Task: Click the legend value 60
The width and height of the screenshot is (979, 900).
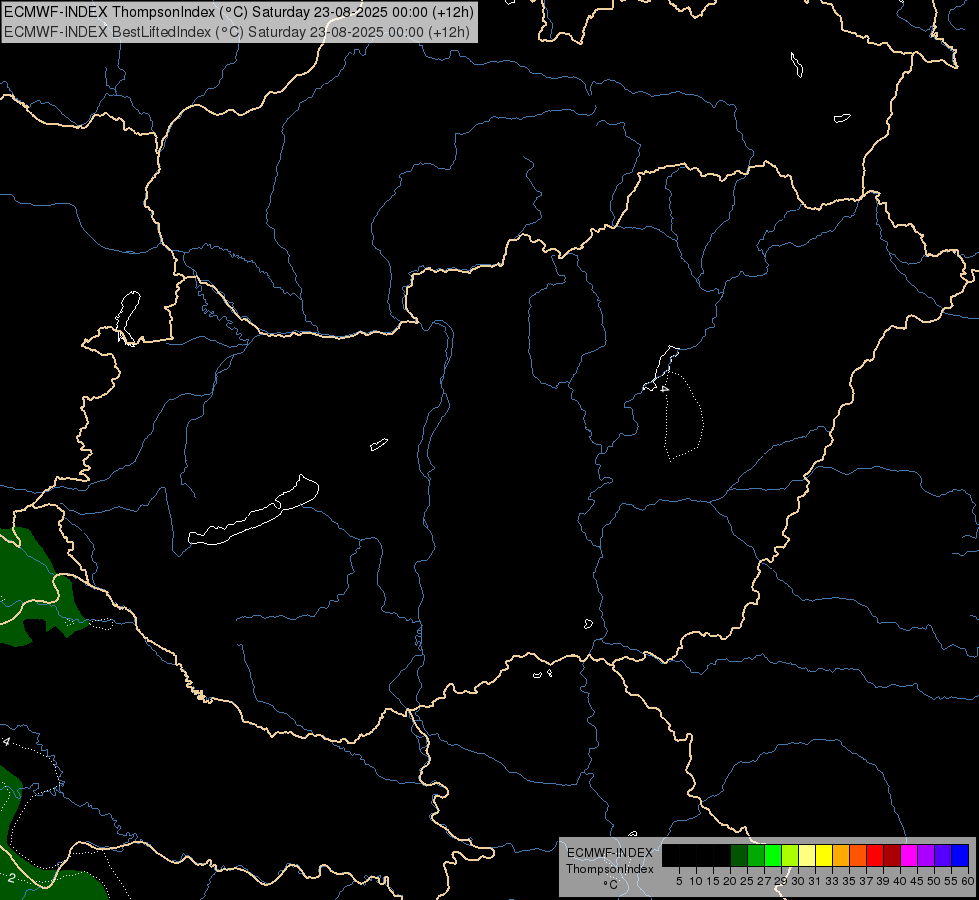Action: tap(968, 881)
